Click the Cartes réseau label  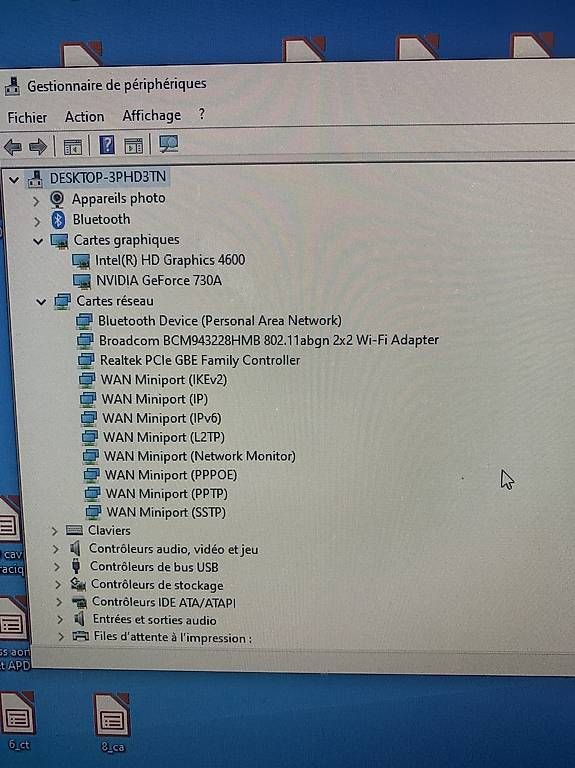click(x=115, y=301)
